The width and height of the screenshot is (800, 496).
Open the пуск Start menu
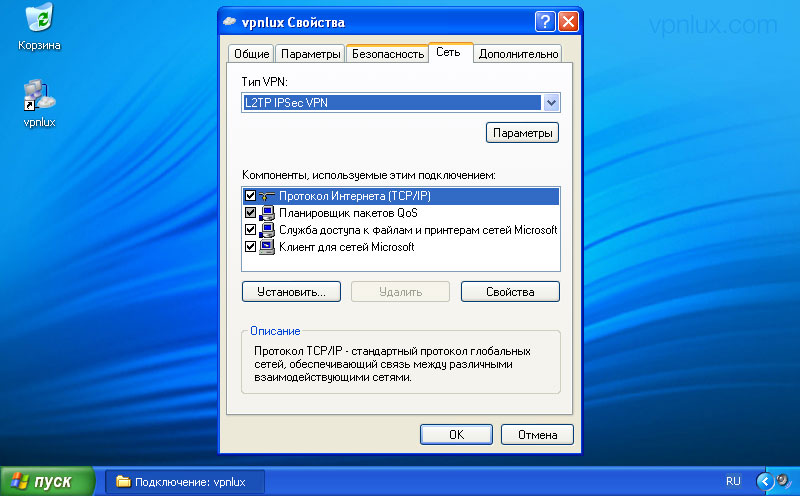pos(48,481)
